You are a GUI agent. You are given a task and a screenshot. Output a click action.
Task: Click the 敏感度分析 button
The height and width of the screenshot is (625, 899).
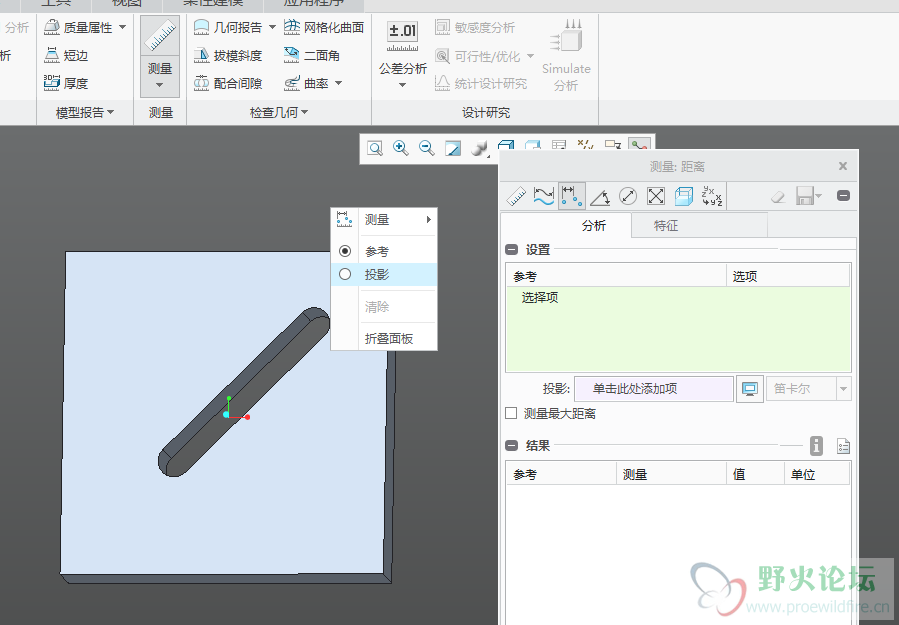click(475, 27)
